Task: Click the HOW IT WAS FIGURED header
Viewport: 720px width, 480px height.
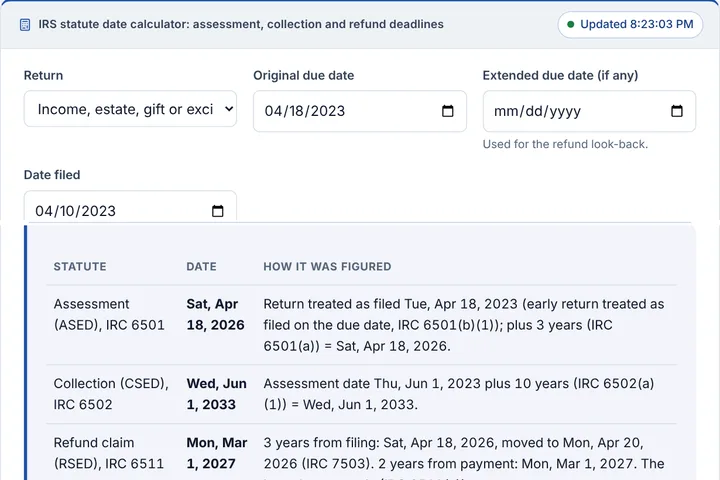Action: 327,267
